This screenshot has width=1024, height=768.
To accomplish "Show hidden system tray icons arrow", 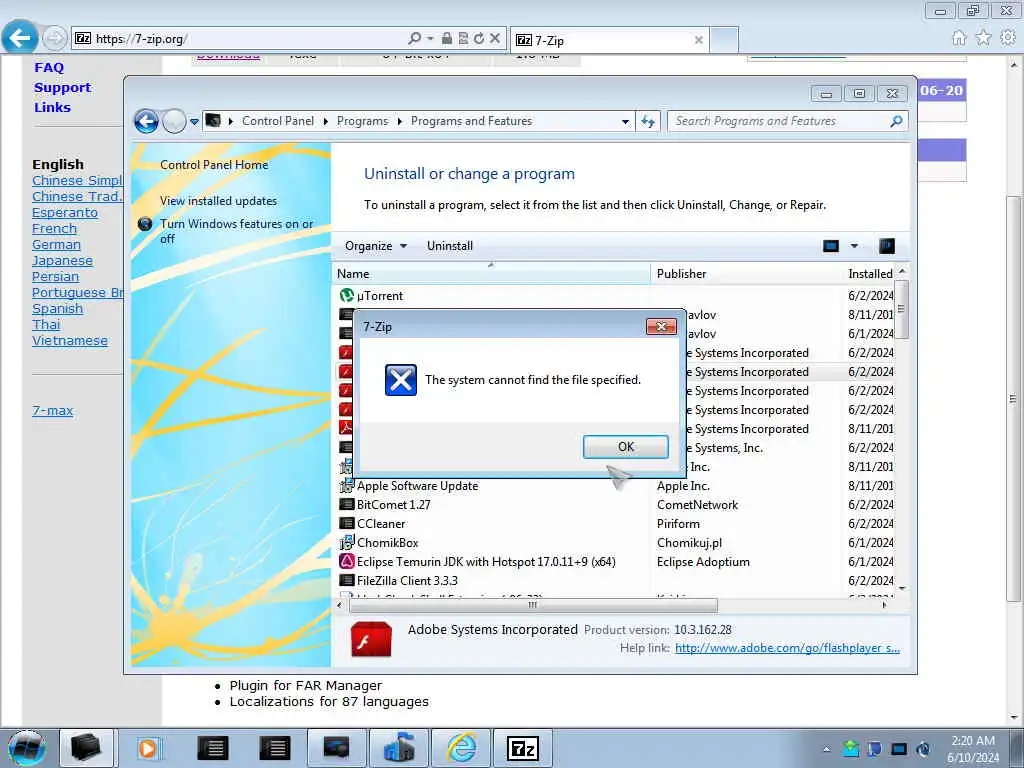I will click(x=826, y=749).
